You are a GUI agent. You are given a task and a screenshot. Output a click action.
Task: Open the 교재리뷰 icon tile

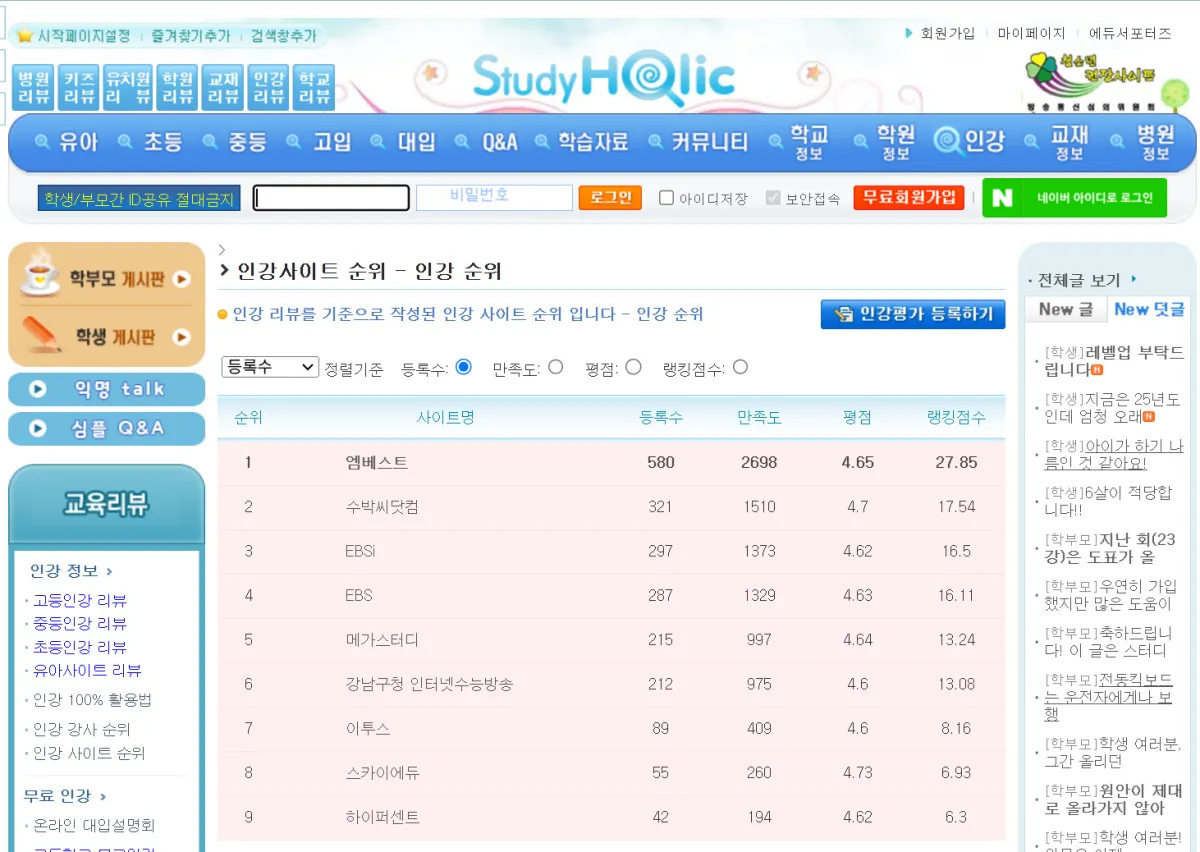pos(223,87)
